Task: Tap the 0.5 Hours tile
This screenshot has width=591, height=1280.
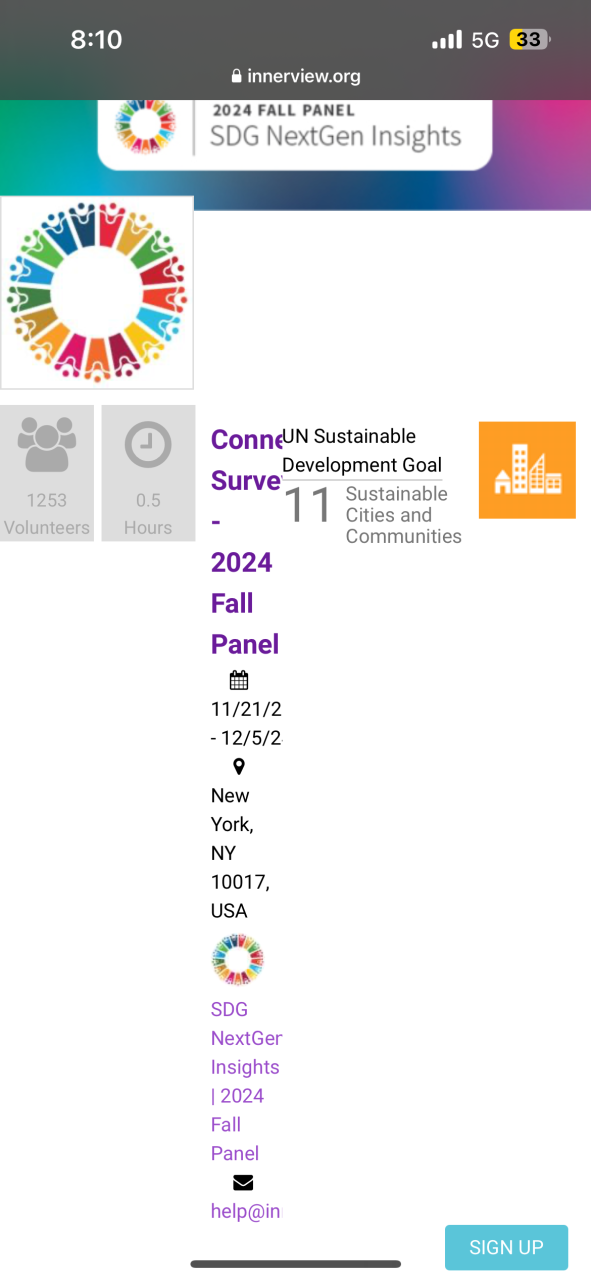Action: tap(148, 473)
